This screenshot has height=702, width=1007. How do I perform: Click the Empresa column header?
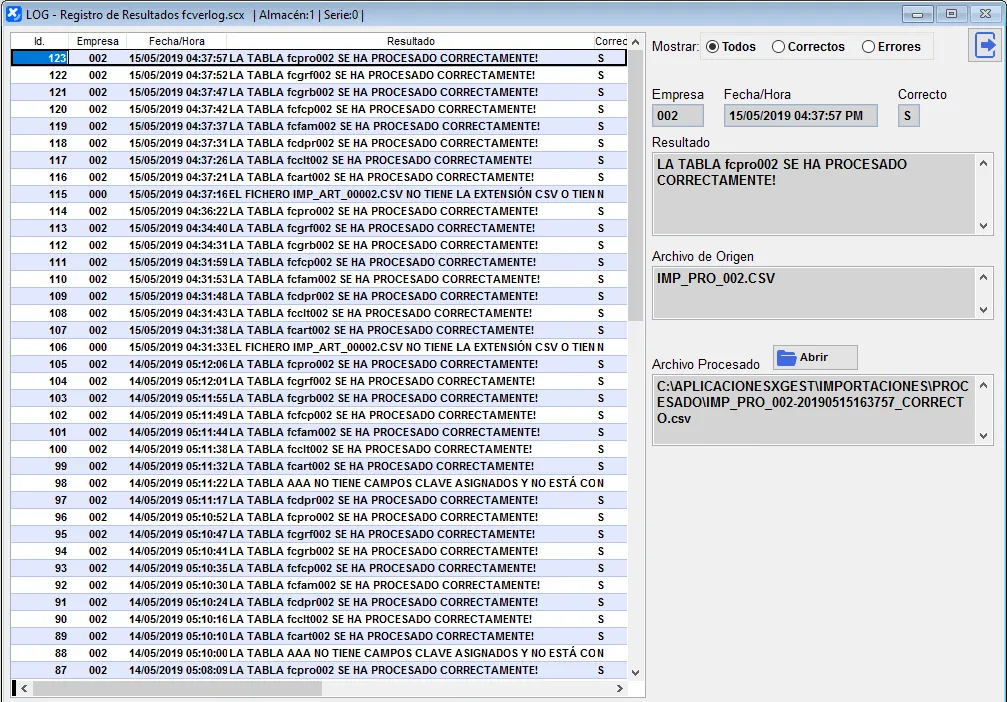97,41
